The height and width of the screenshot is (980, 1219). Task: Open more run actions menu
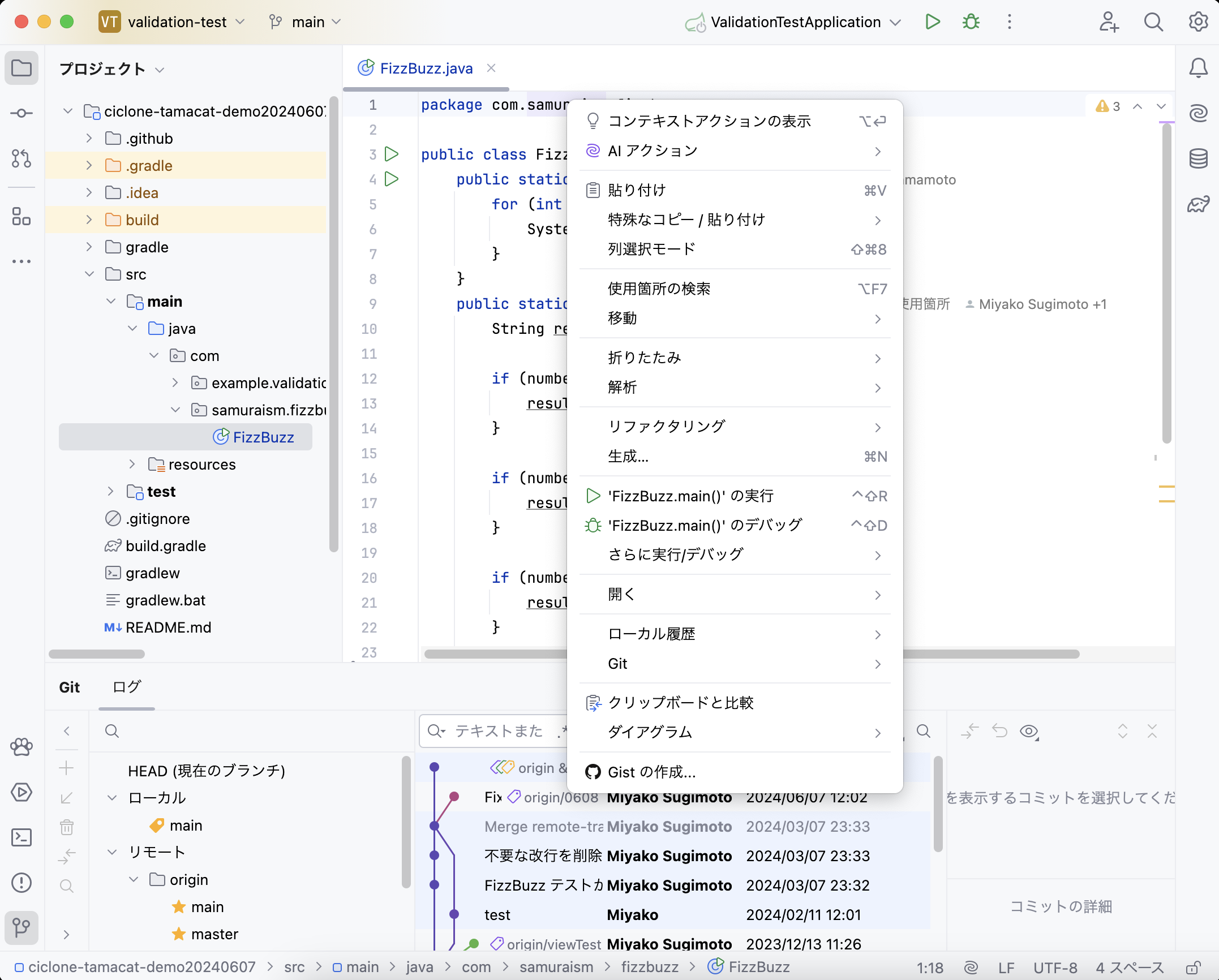(1009, 22)
